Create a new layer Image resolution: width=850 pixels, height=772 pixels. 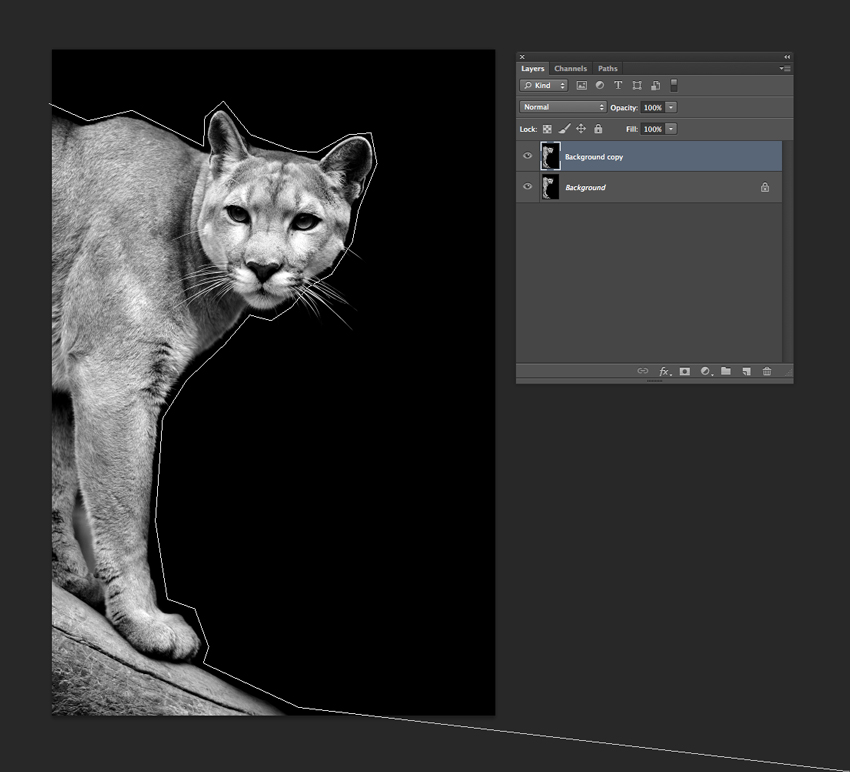tap(746, 371)
